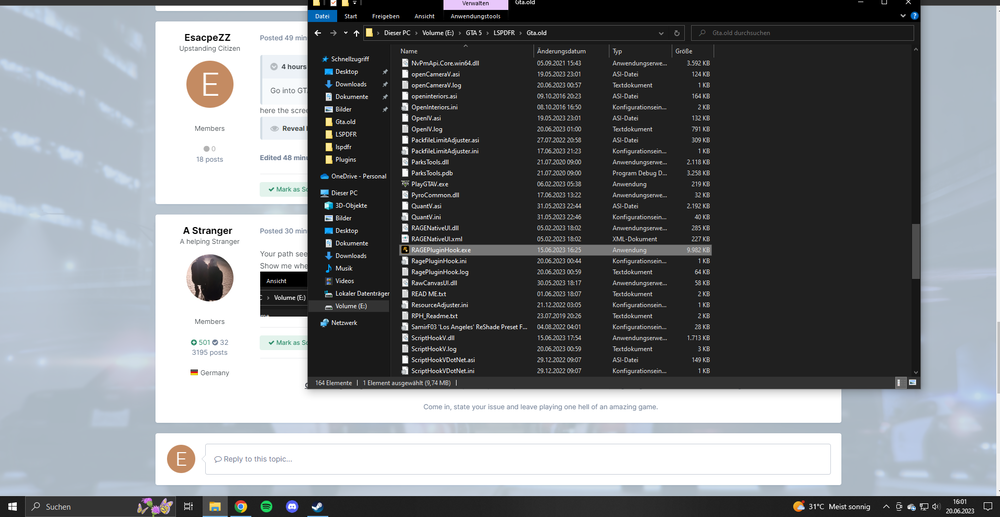Switch to the Start ribbon tab
1000x517 pixels.
tap(351, 16)
